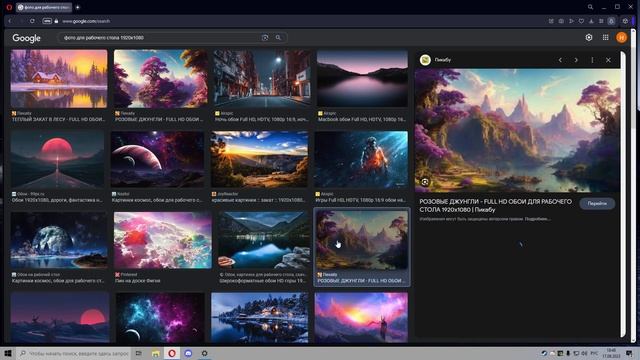Reload the current page
Image resolution: width=640 pixels, height=360 pixels.
[32, 21]
